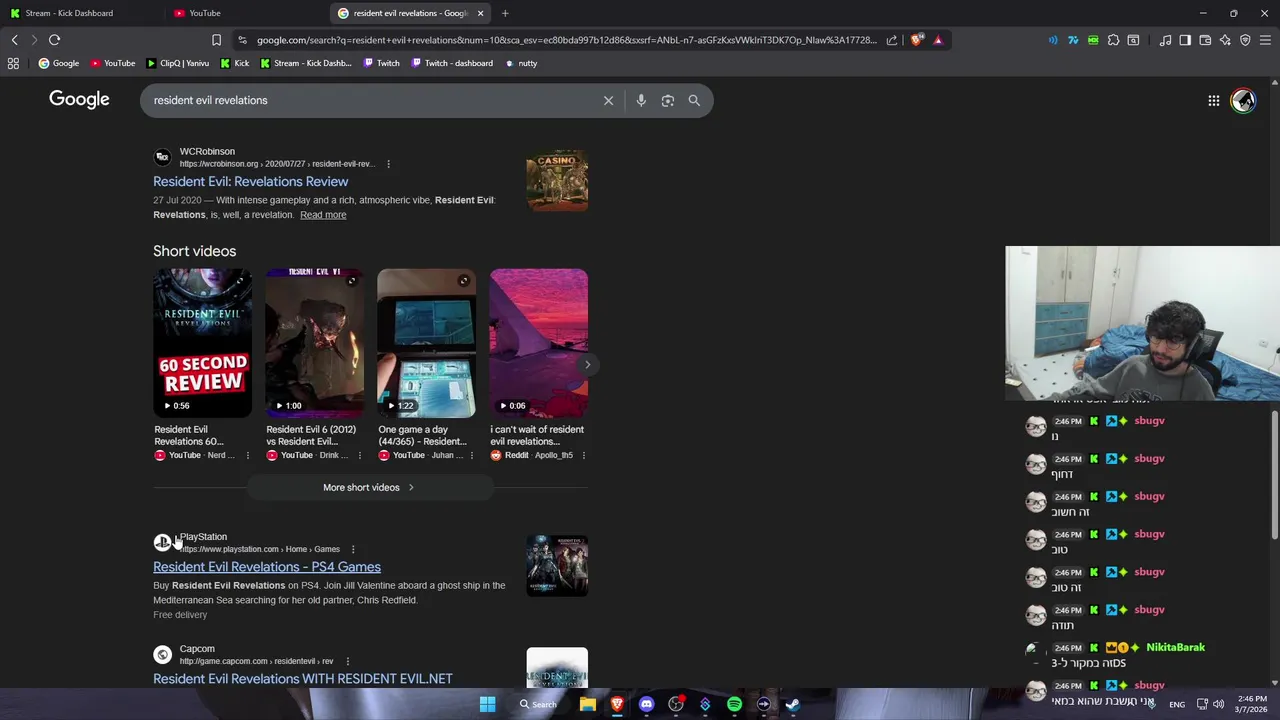This screenshot has width=1280, height=720.
Task: Click the Brave Rewards triangle icon
Action: point(938,40)
